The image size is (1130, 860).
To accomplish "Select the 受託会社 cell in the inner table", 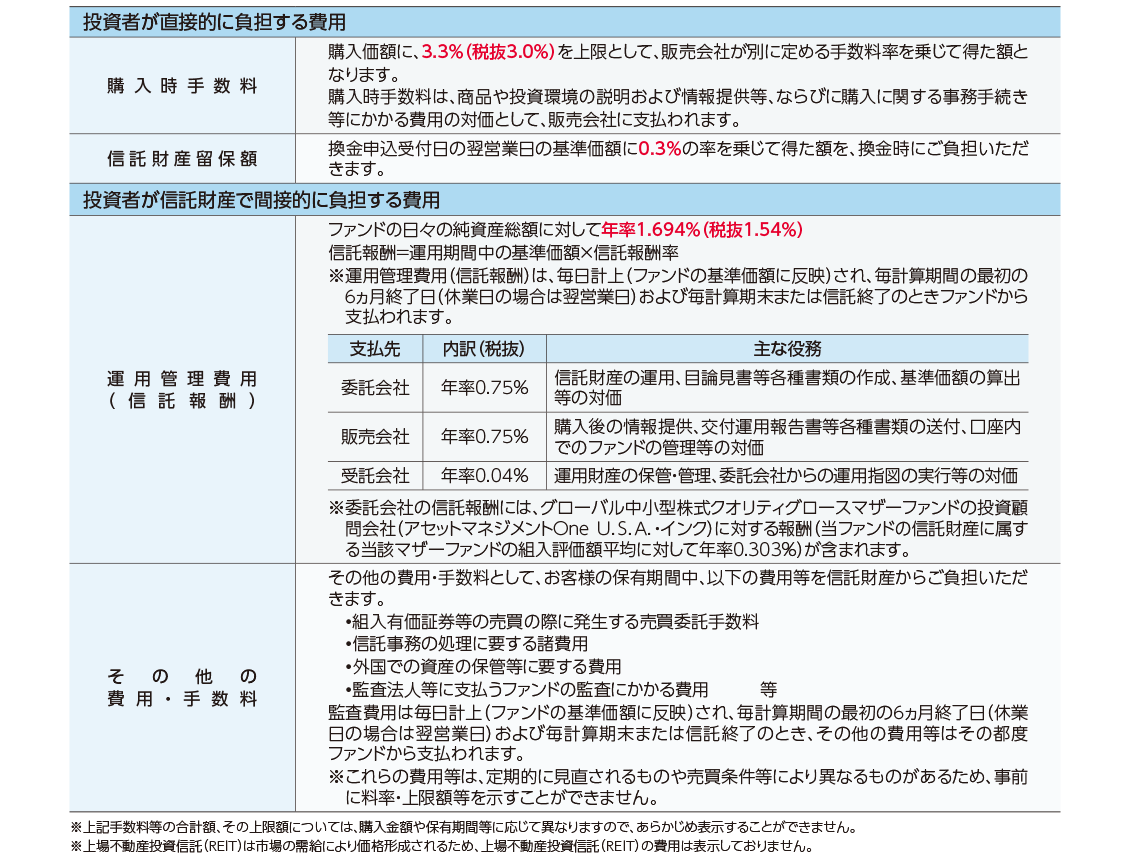I will pyautogui.click(x=374, y=476).
